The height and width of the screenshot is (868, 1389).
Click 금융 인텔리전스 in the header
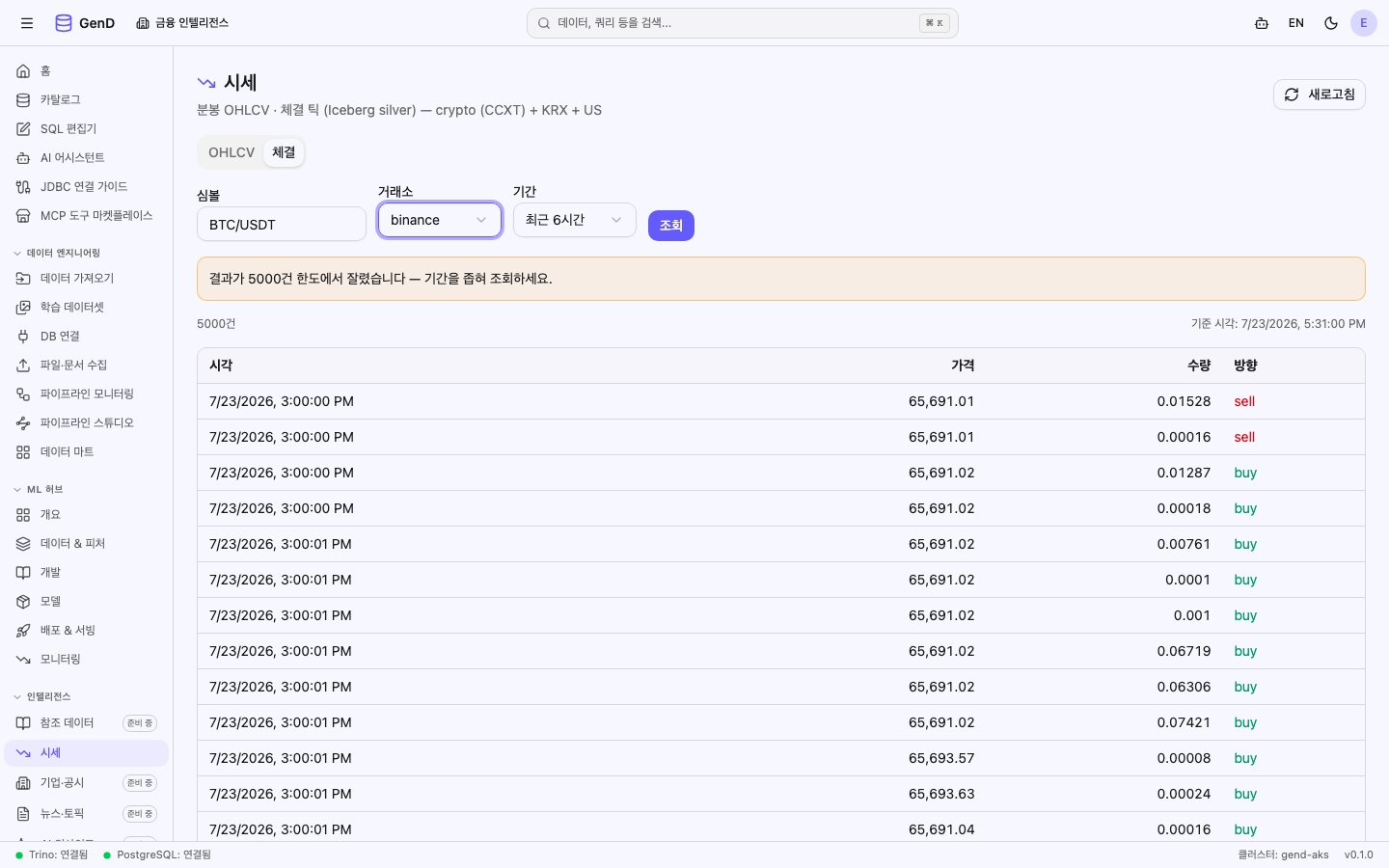click(x=182, y=23)
